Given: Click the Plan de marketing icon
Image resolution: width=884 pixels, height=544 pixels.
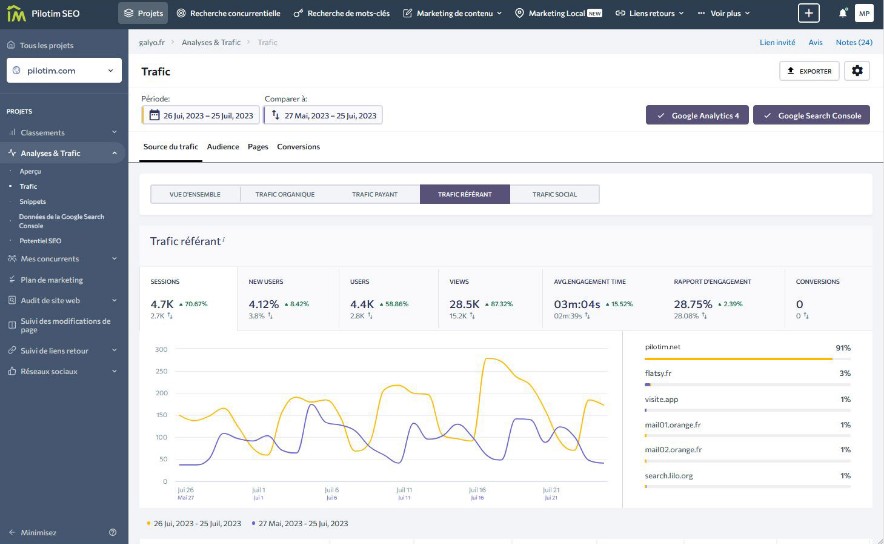Looking at the screenshot, I should pyautogui.click(x=12, y=280).
